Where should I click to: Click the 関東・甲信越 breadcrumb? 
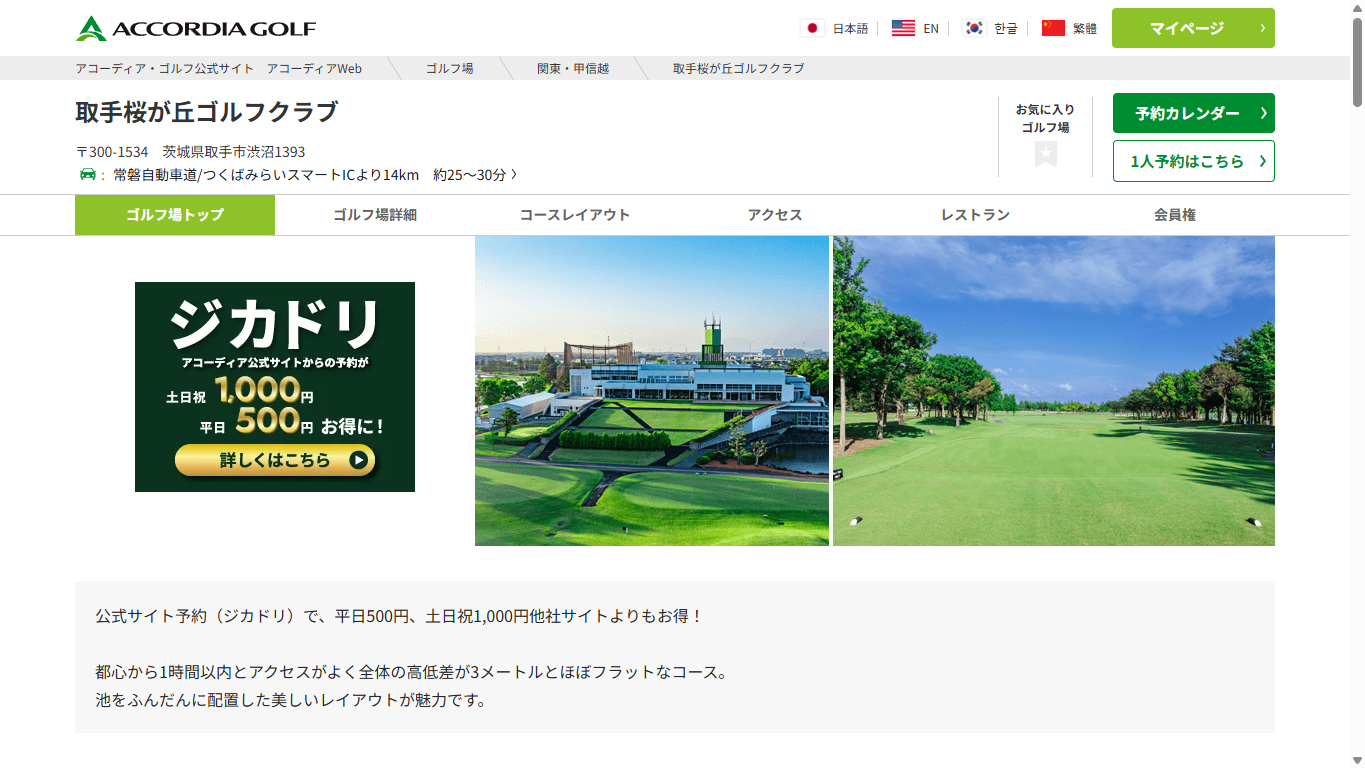click(x=573, y=68)
